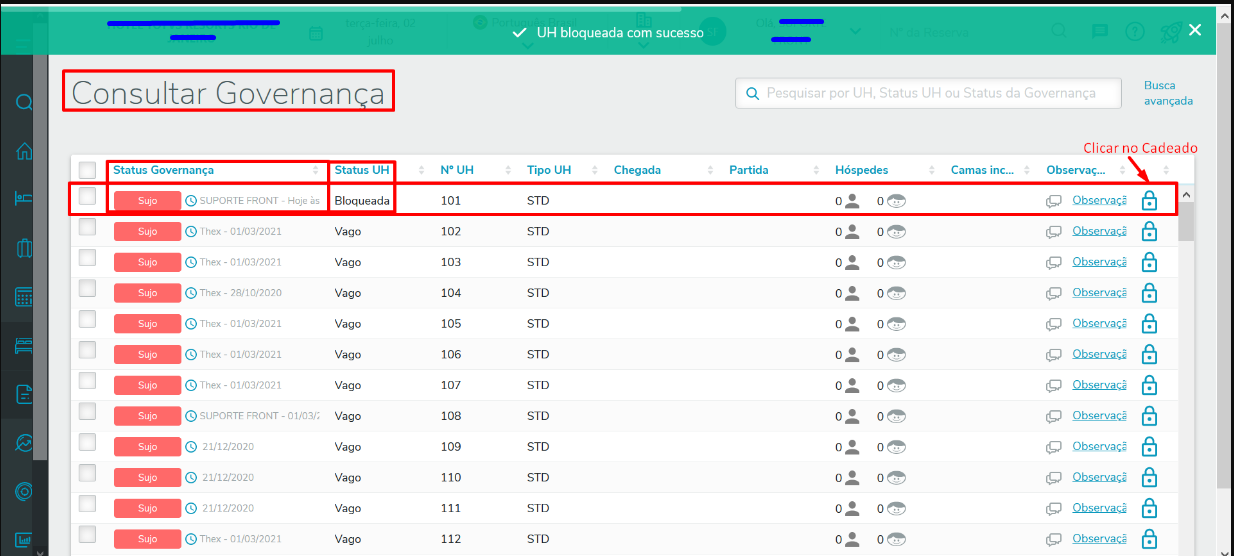Tick the checkbox for UH 109
1234x556 pixels.
[87, 442]
